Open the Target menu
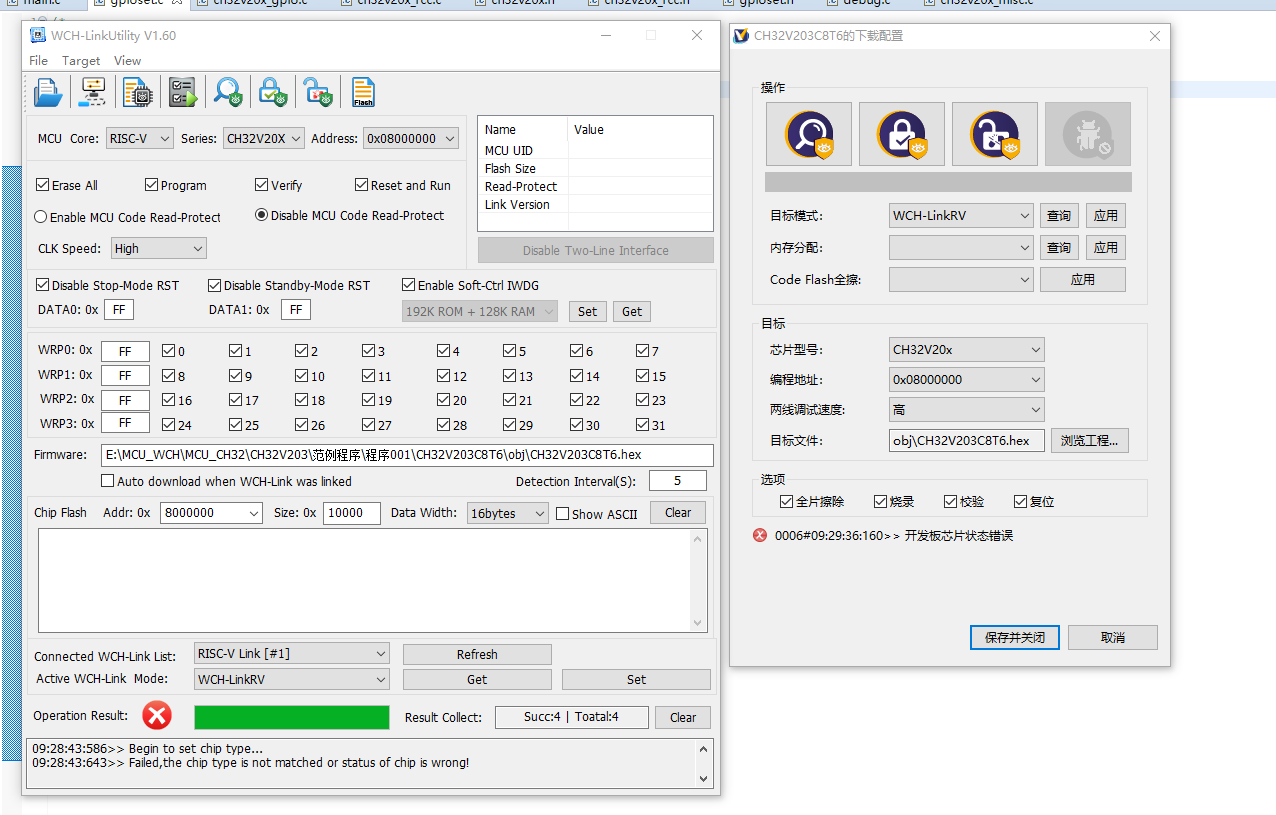The image size is (1276, 815). (81, 61)
